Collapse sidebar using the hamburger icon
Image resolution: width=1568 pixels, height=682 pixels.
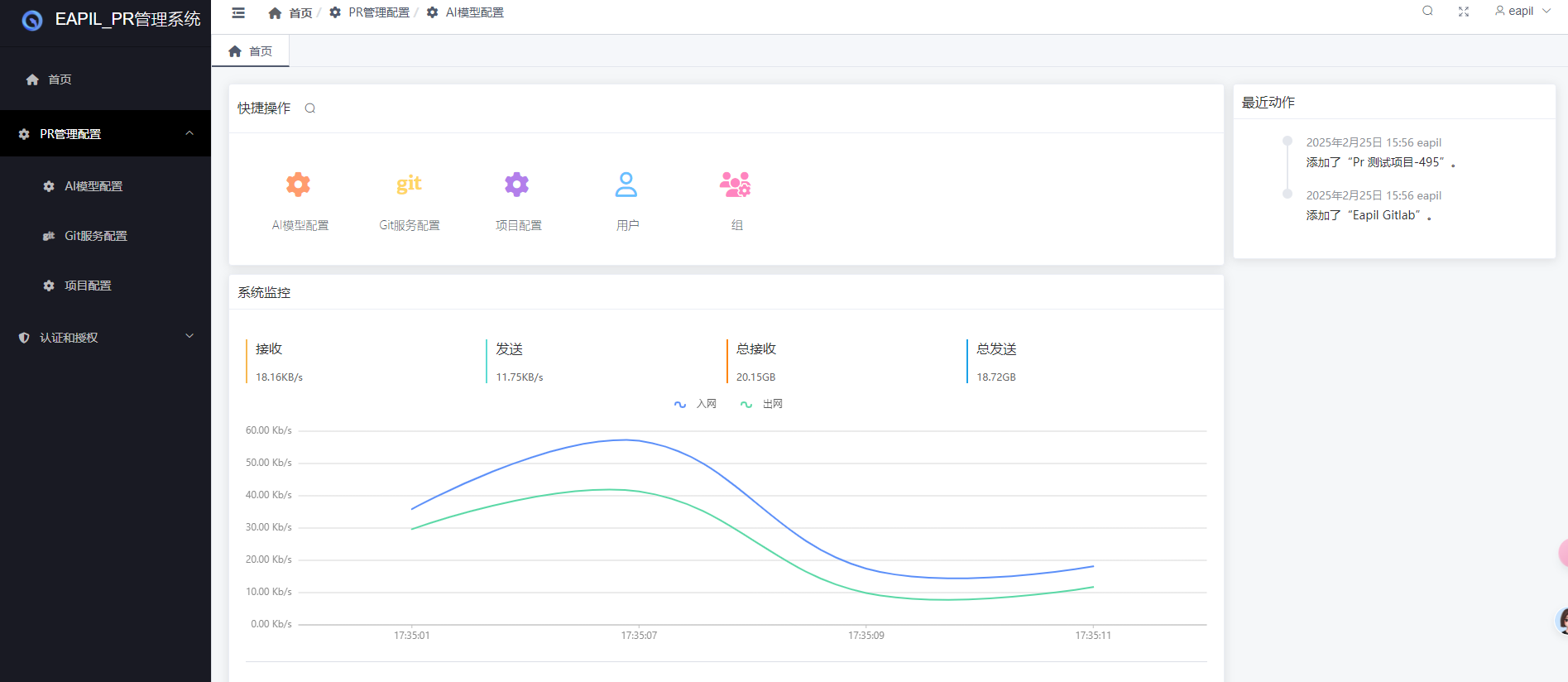[x=238, y=12]
